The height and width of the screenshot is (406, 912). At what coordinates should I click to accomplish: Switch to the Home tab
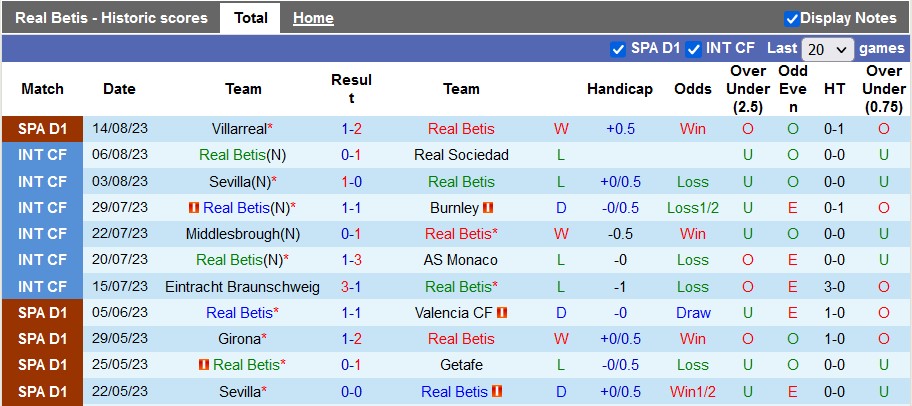click(313, 18)
